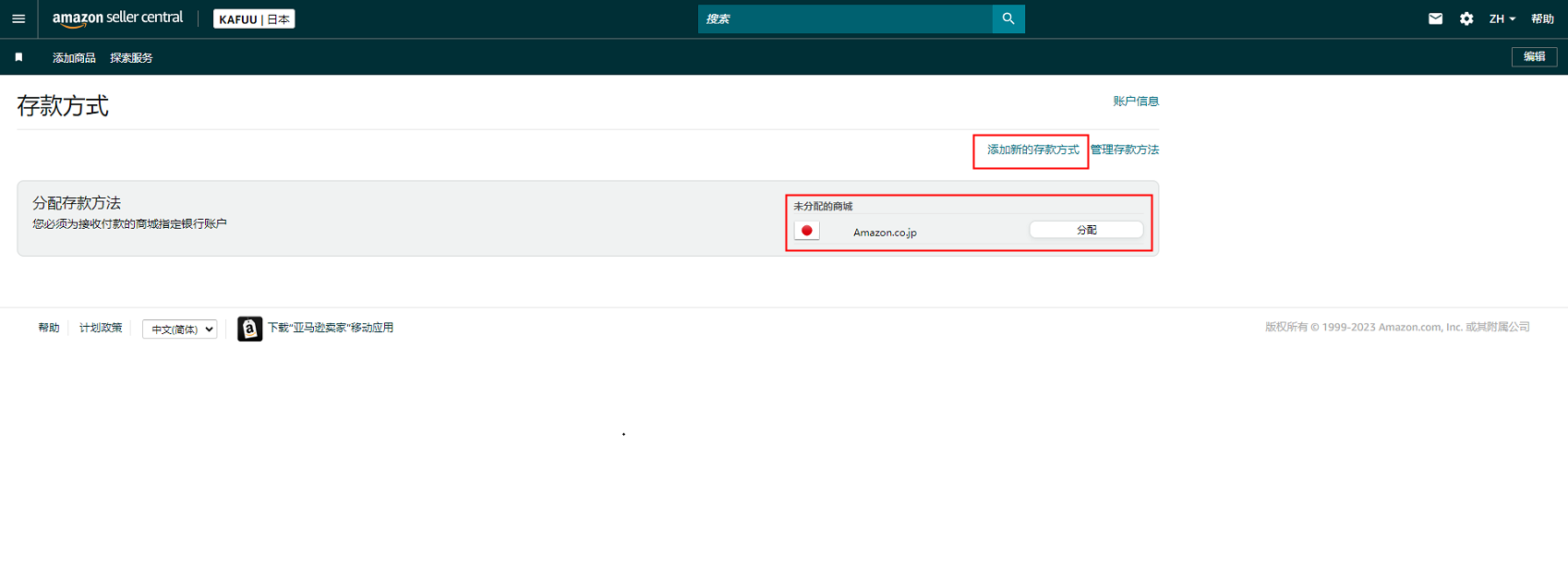1568x575 pixels.
Task: Click the Amazon Seller mobile app icon
Action: tap(249, 329)
